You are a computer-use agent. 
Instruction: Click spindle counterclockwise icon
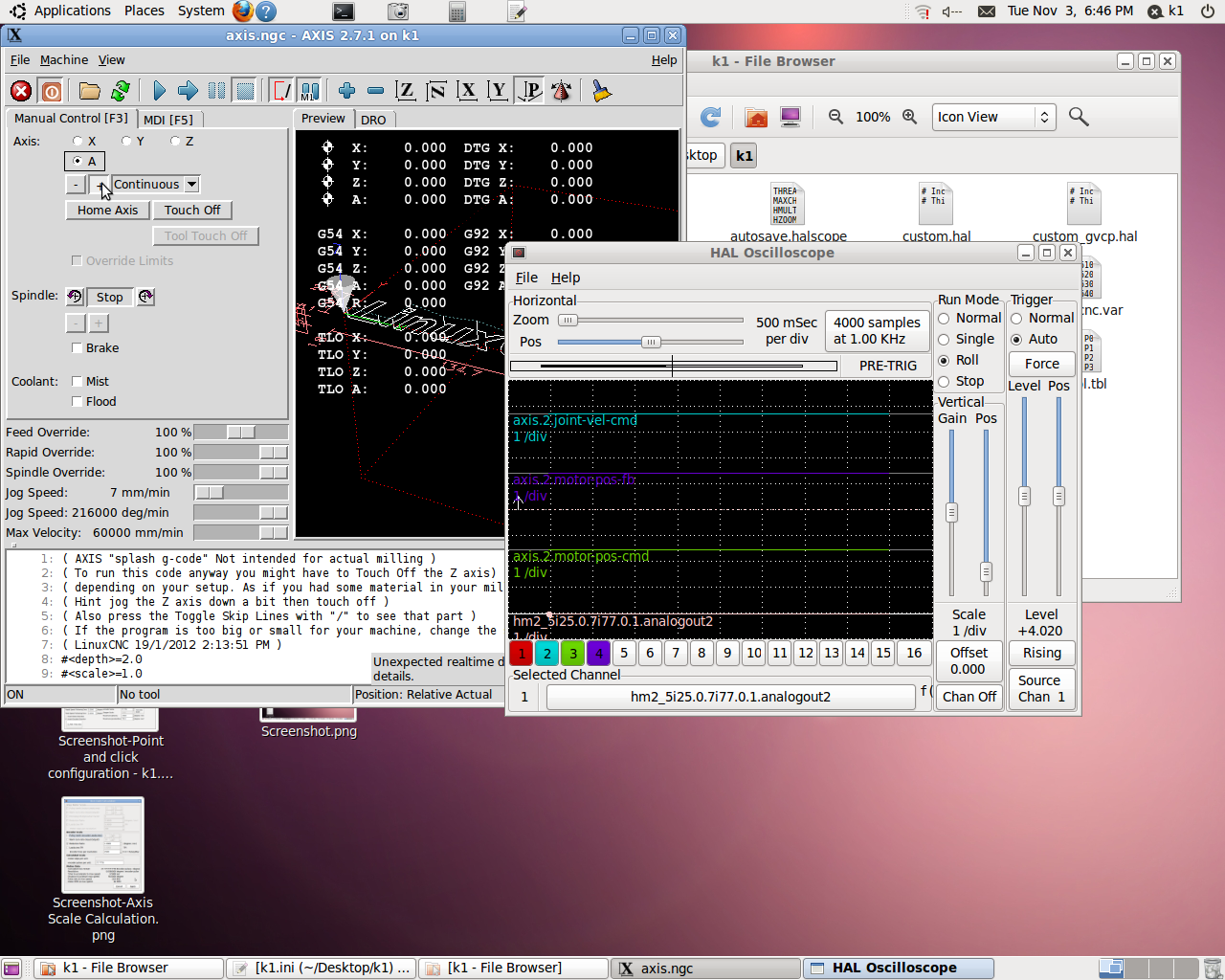coord(75,297)
